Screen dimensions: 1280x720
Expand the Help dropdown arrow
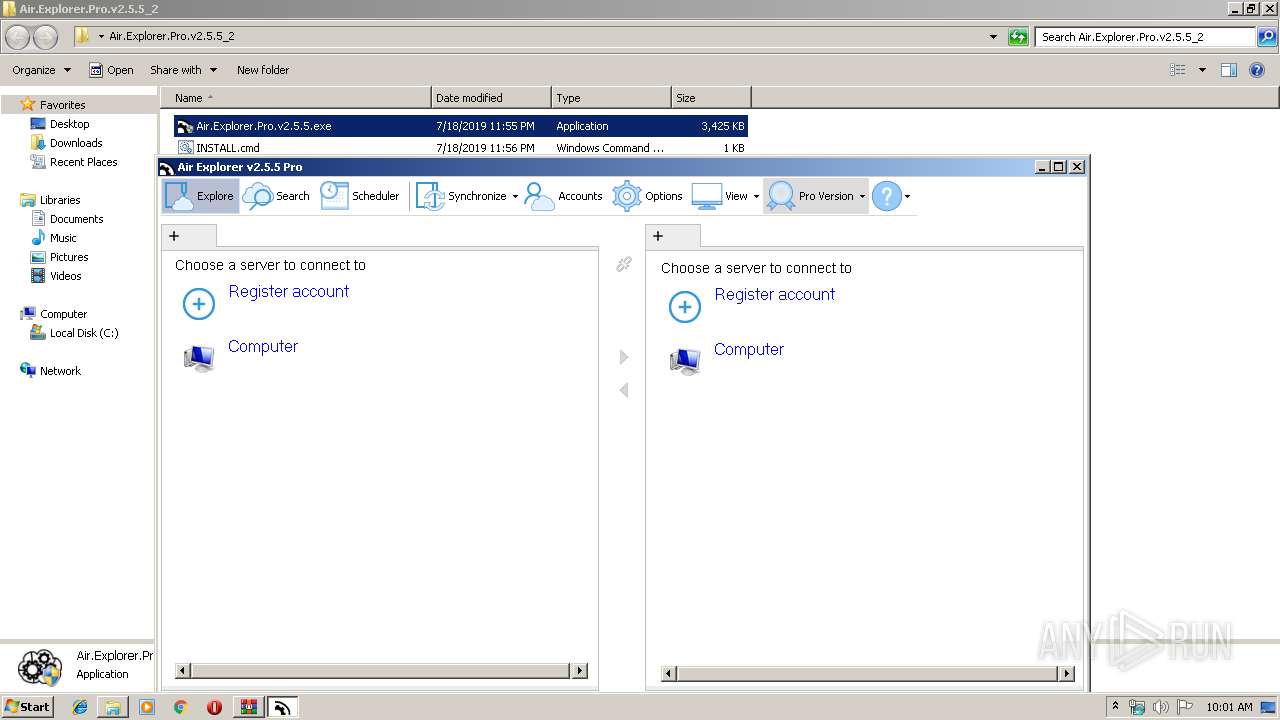click(x=907, y=197)
